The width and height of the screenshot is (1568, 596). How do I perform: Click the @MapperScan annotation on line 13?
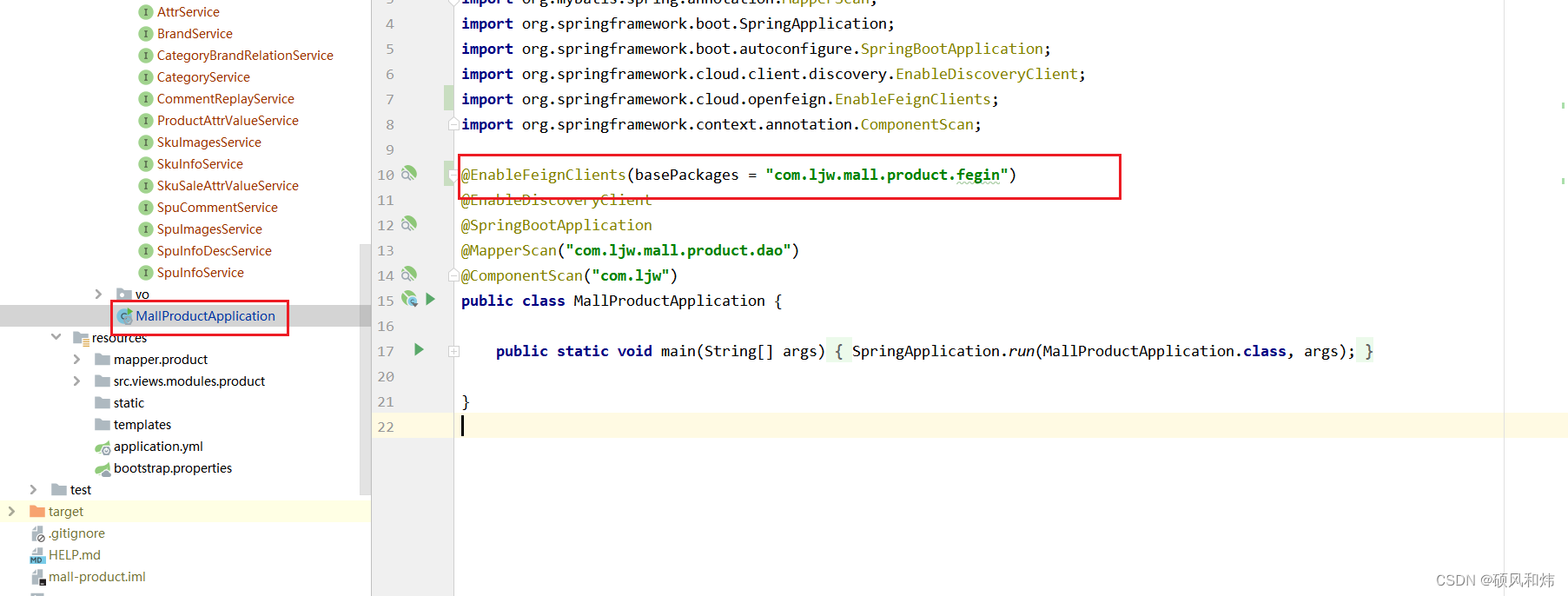click(x=508, y=250)
